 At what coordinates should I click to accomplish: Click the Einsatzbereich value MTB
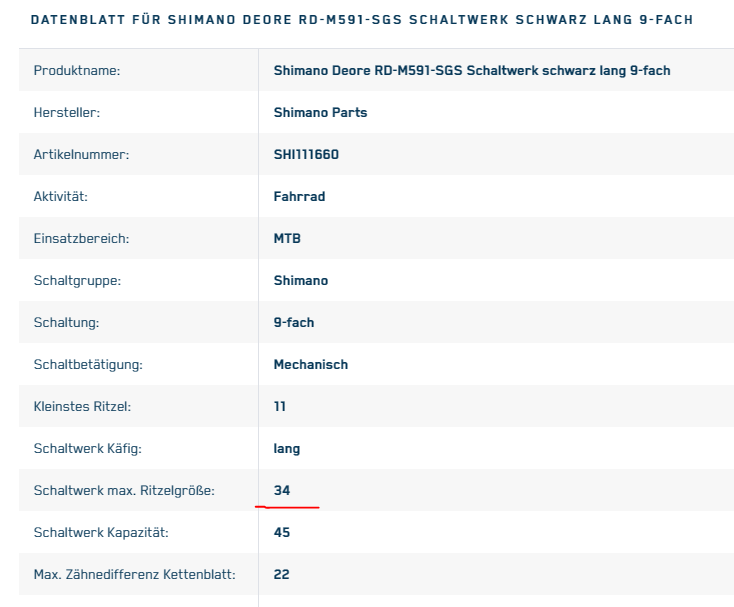coord(287,239)
